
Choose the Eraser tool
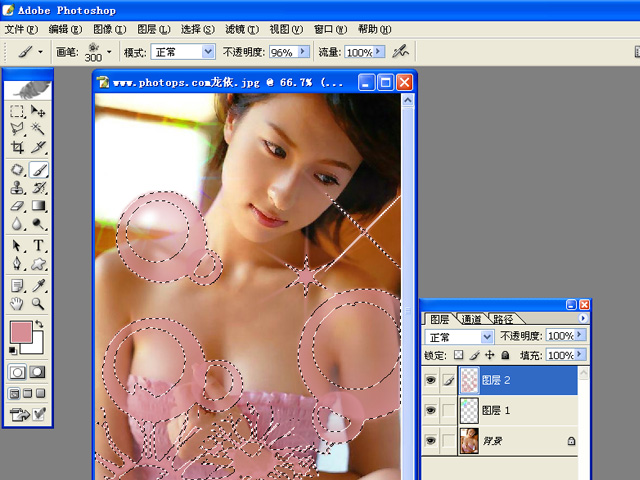[x=17, y=205]
